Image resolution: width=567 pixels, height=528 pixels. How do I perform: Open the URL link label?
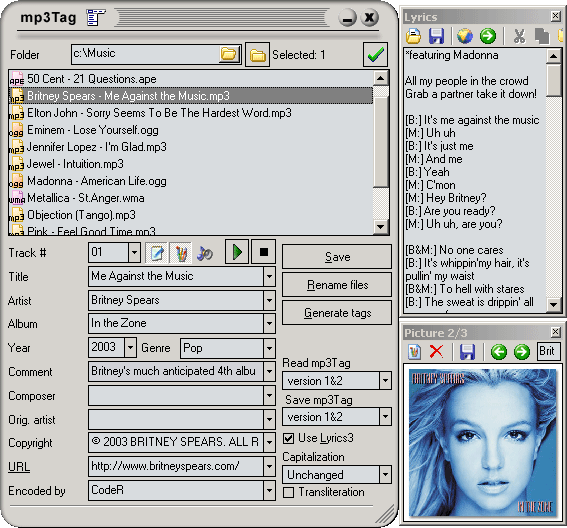pos(19,467)
